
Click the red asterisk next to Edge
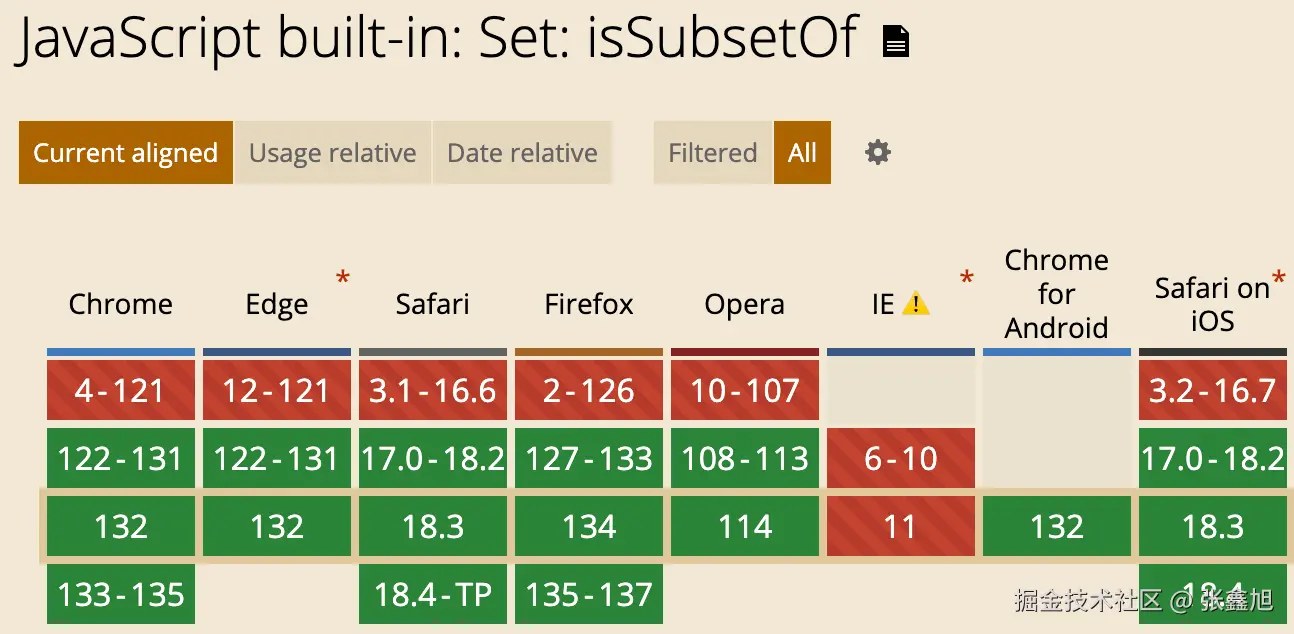(x=343, y=278)
